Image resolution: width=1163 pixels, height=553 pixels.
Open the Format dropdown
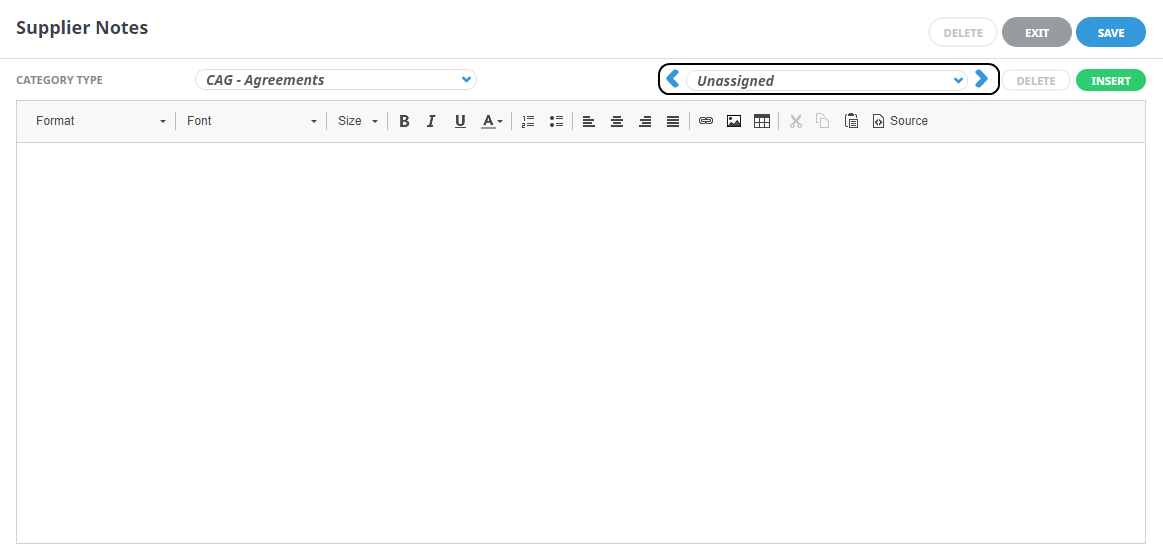tap(100, 121)
